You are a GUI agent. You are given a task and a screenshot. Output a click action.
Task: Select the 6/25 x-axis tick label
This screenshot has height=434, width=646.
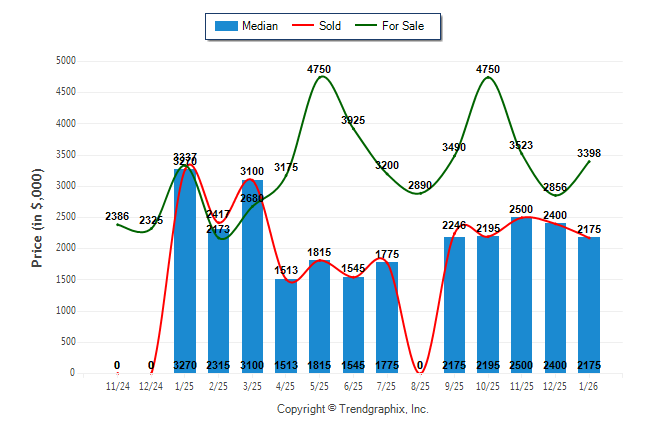(353, 385)
